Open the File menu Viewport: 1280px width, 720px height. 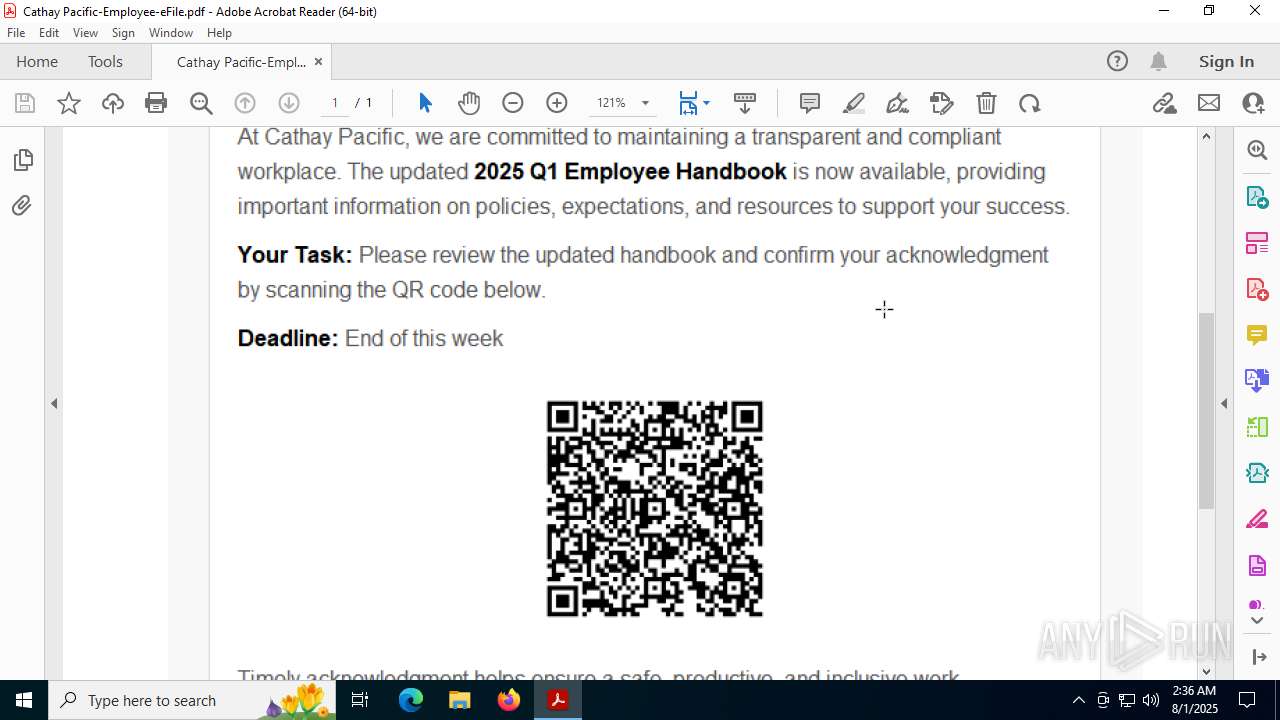tap(16, 33)
